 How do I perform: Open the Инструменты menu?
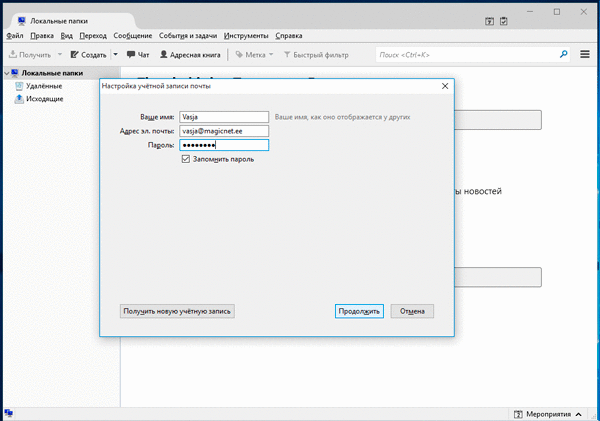point(246,36)
